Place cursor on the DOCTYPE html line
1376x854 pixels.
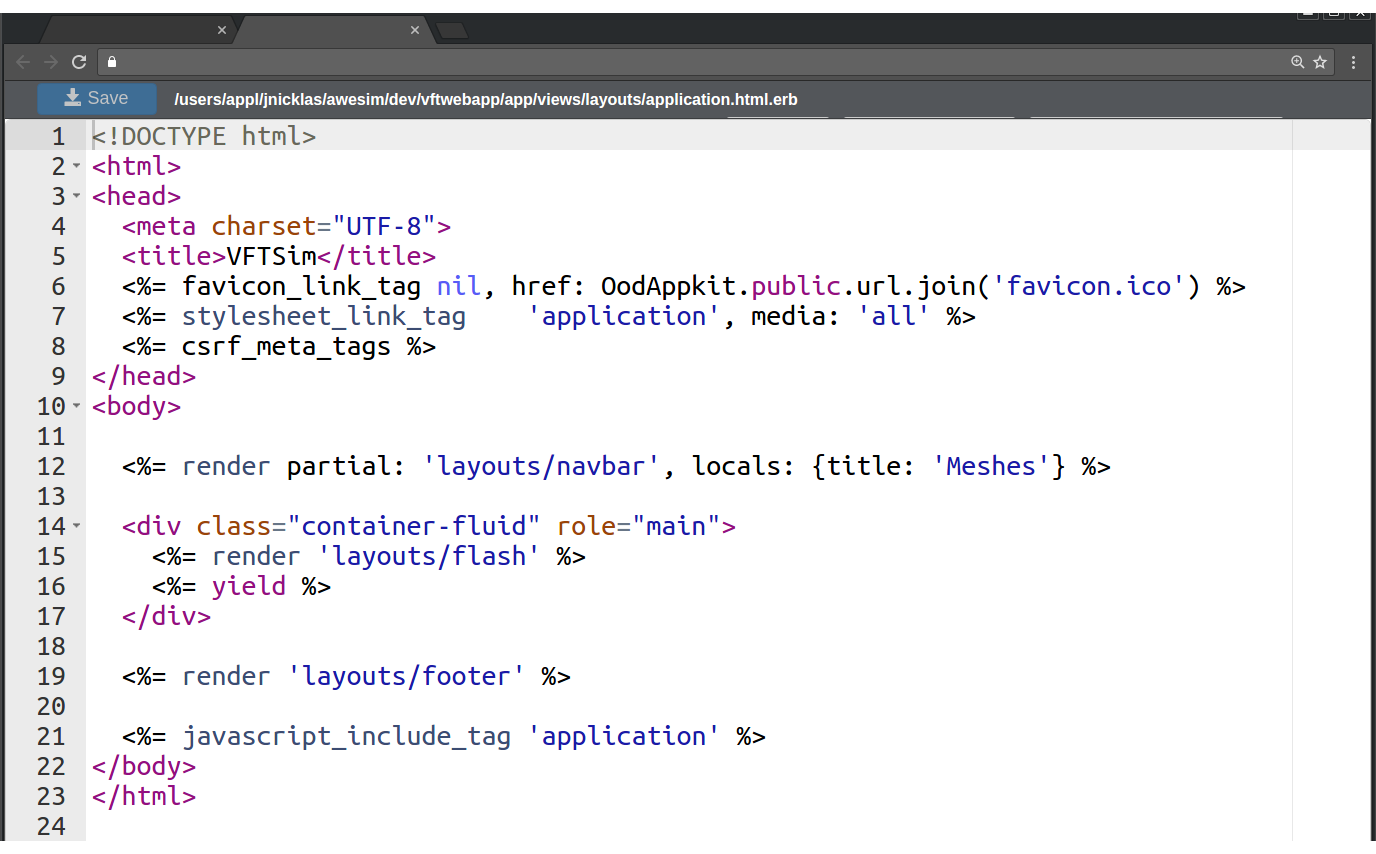click(204, 136)
